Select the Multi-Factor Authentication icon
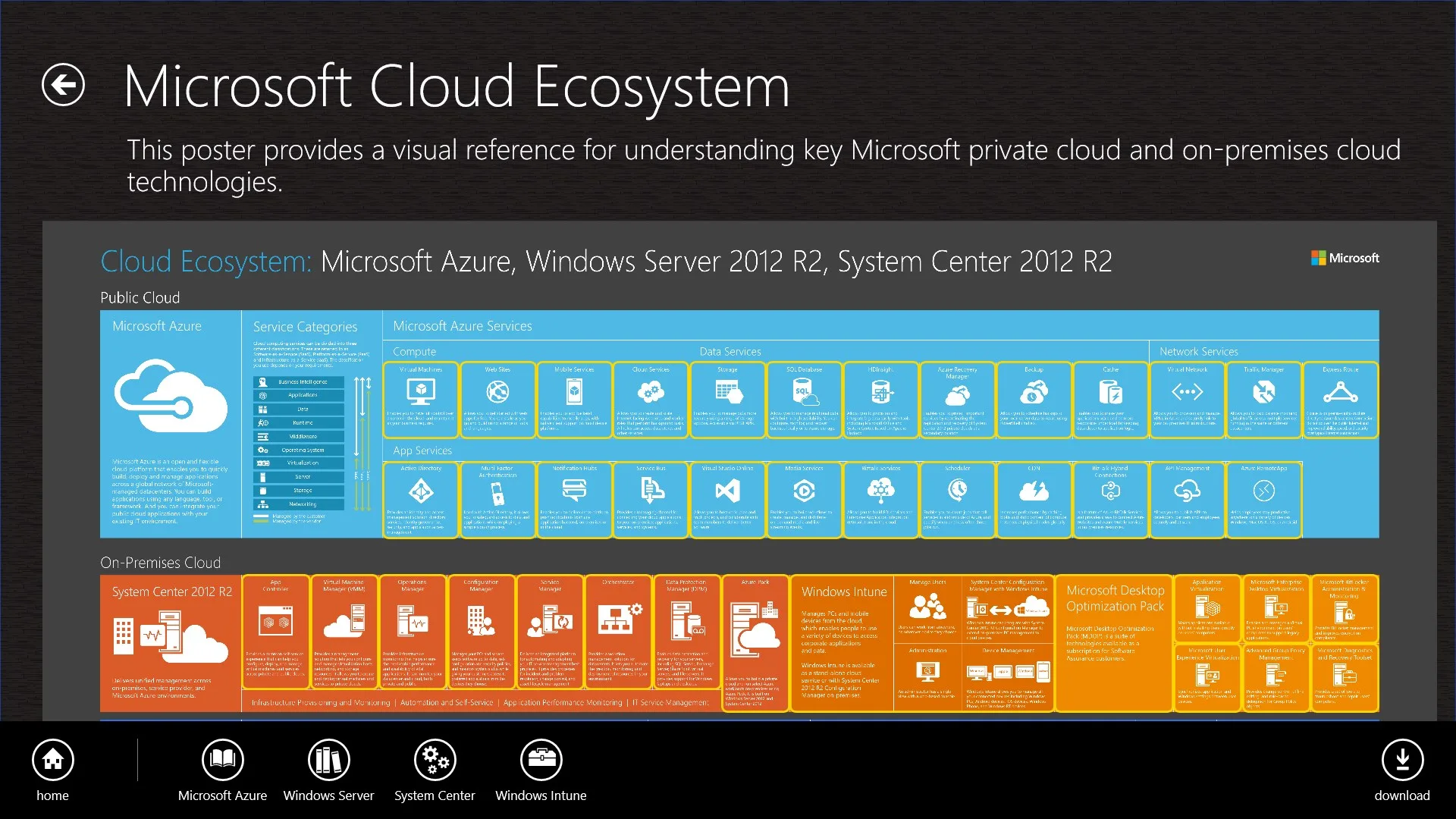 point(497,494)
